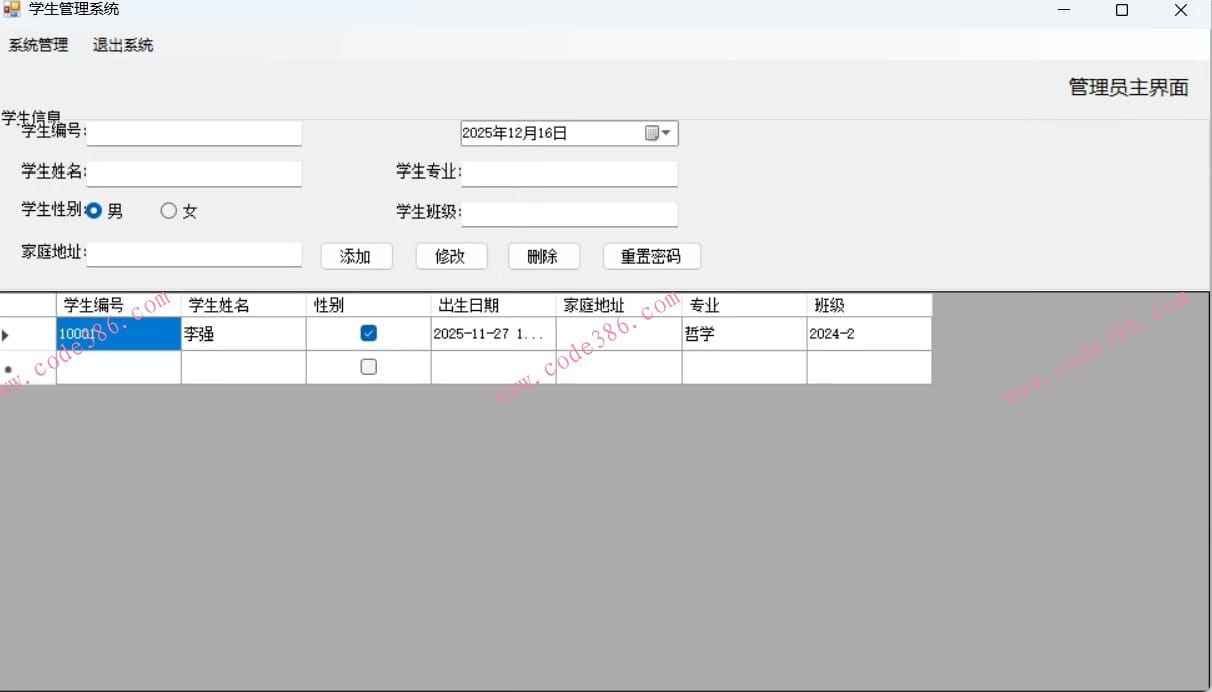Select the 女 gender radio button

tap(166, 210)
